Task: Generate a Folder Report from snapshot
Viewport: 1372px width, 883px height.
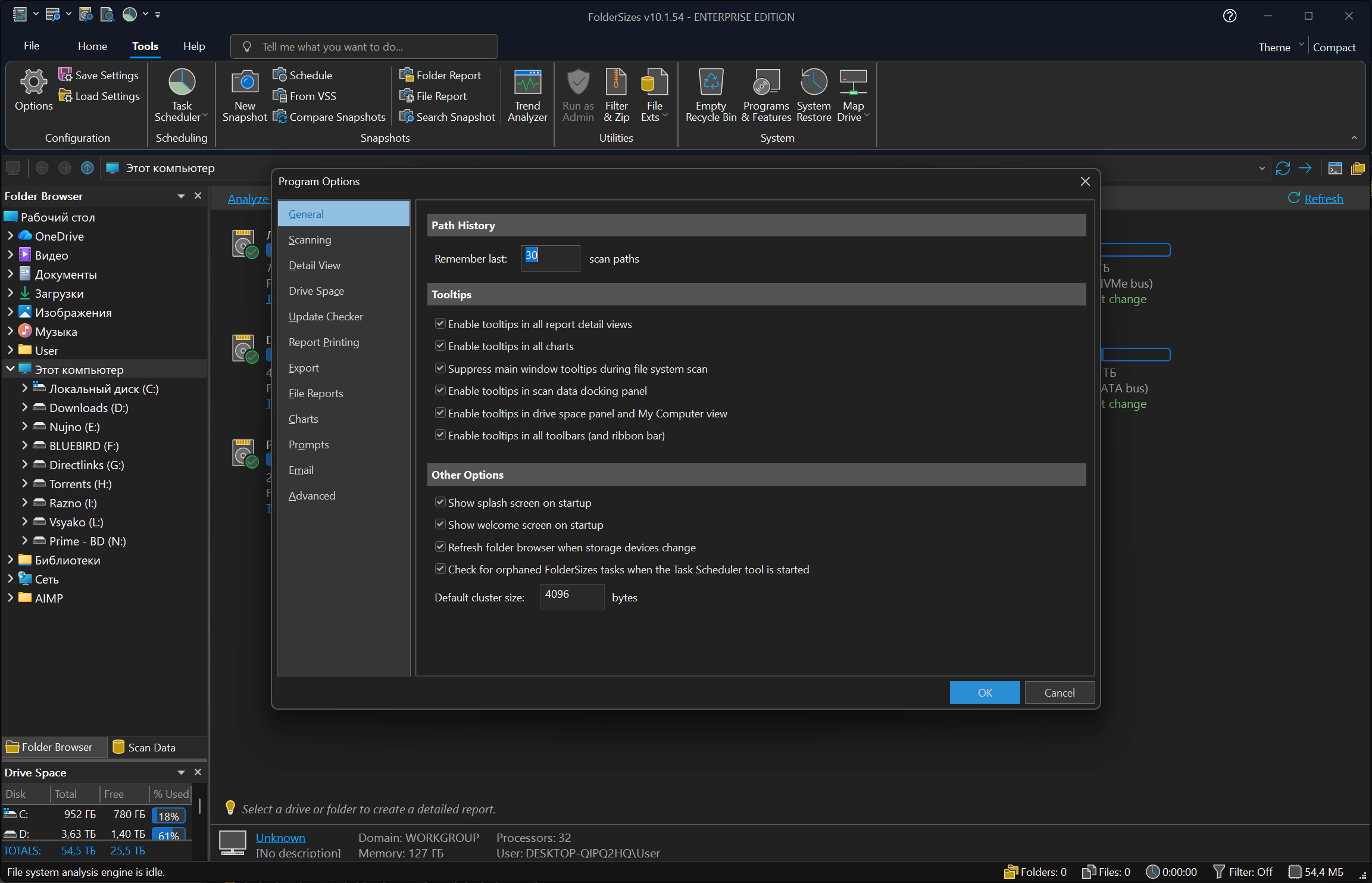Action: click(440, 75)
